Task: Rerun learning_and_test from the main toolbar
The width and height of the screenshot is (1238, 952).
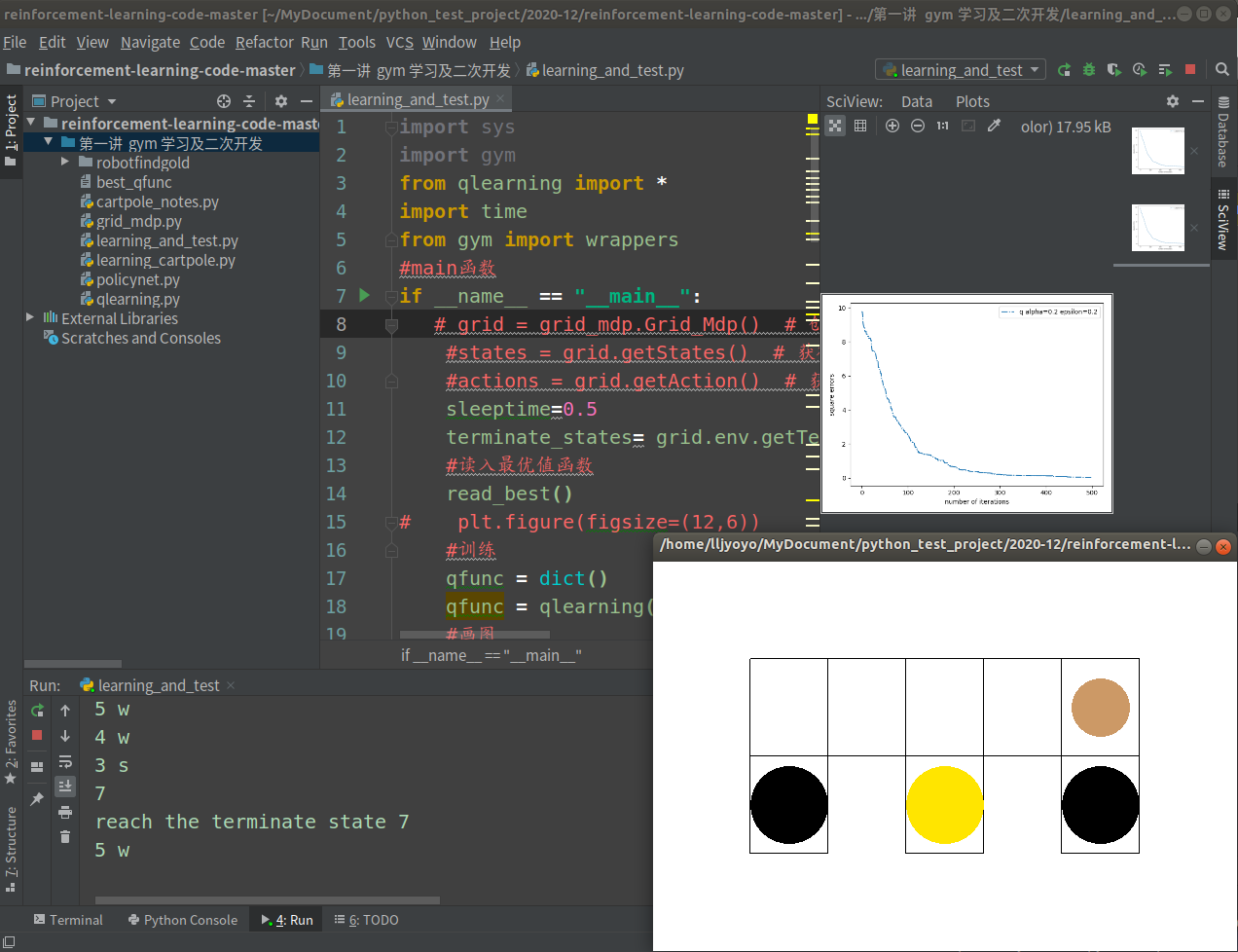Action: coord(1064,70)
